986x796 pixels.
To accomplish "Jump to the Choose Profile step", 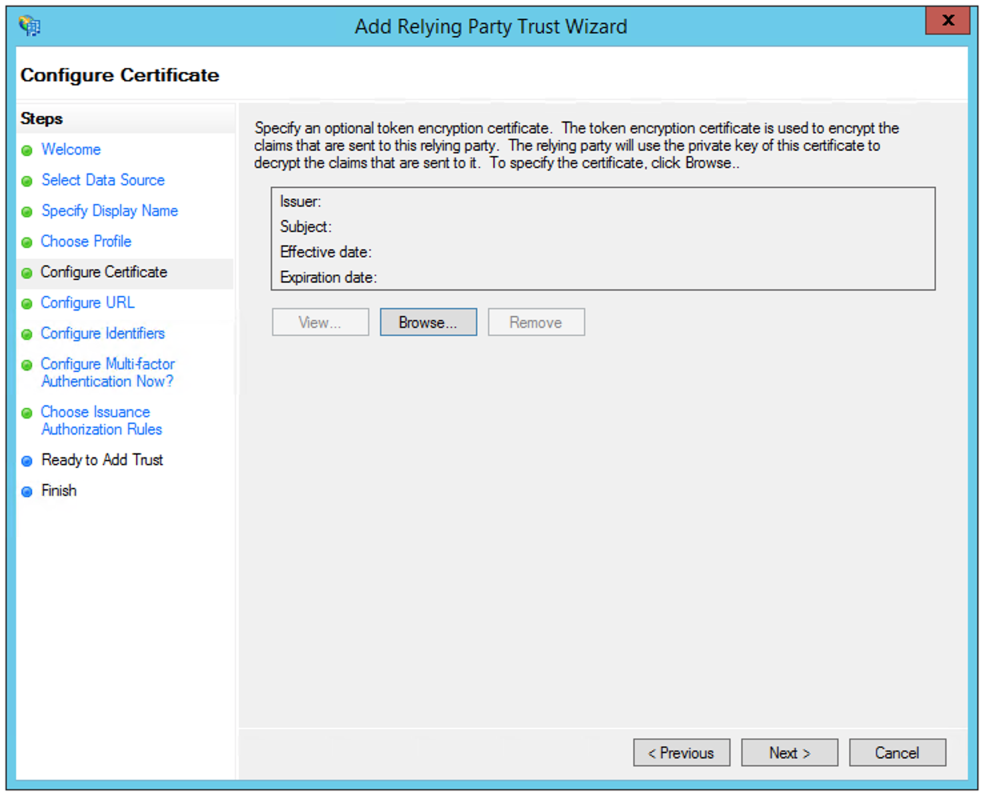I will click(86, 241).
